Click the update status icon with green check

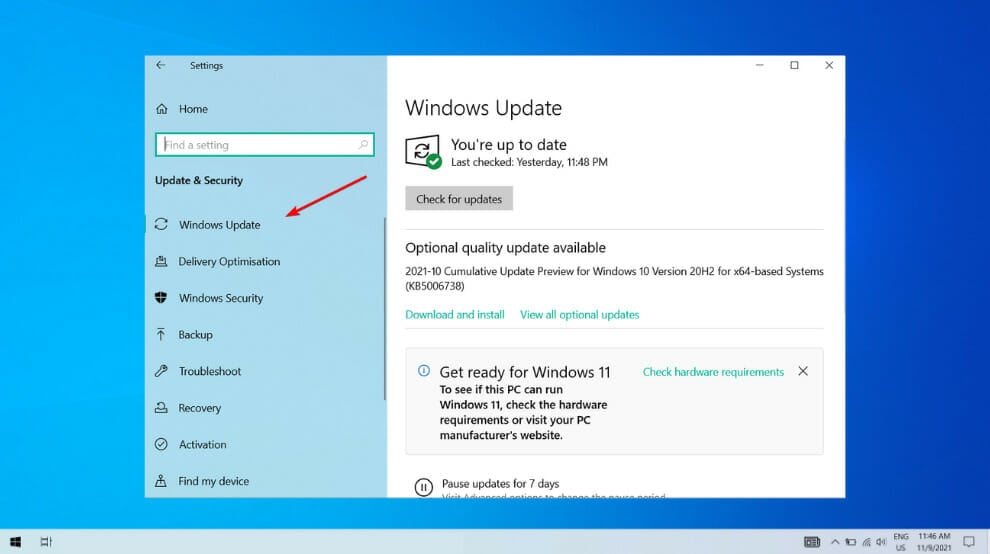tap(423, 152)
